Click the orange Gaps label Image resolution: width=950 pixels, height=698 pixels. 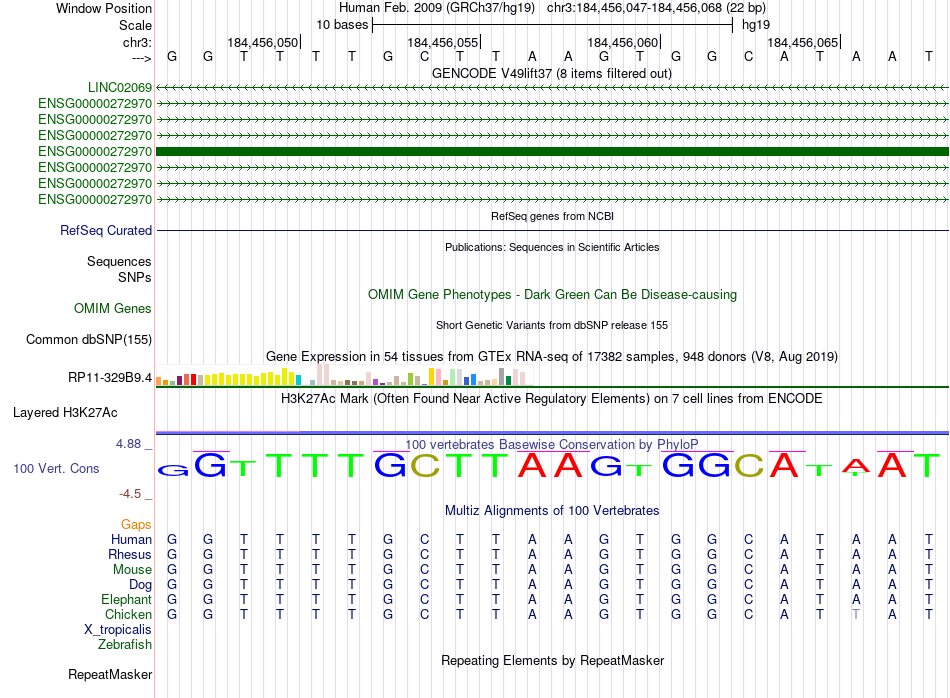coord(136,525)
